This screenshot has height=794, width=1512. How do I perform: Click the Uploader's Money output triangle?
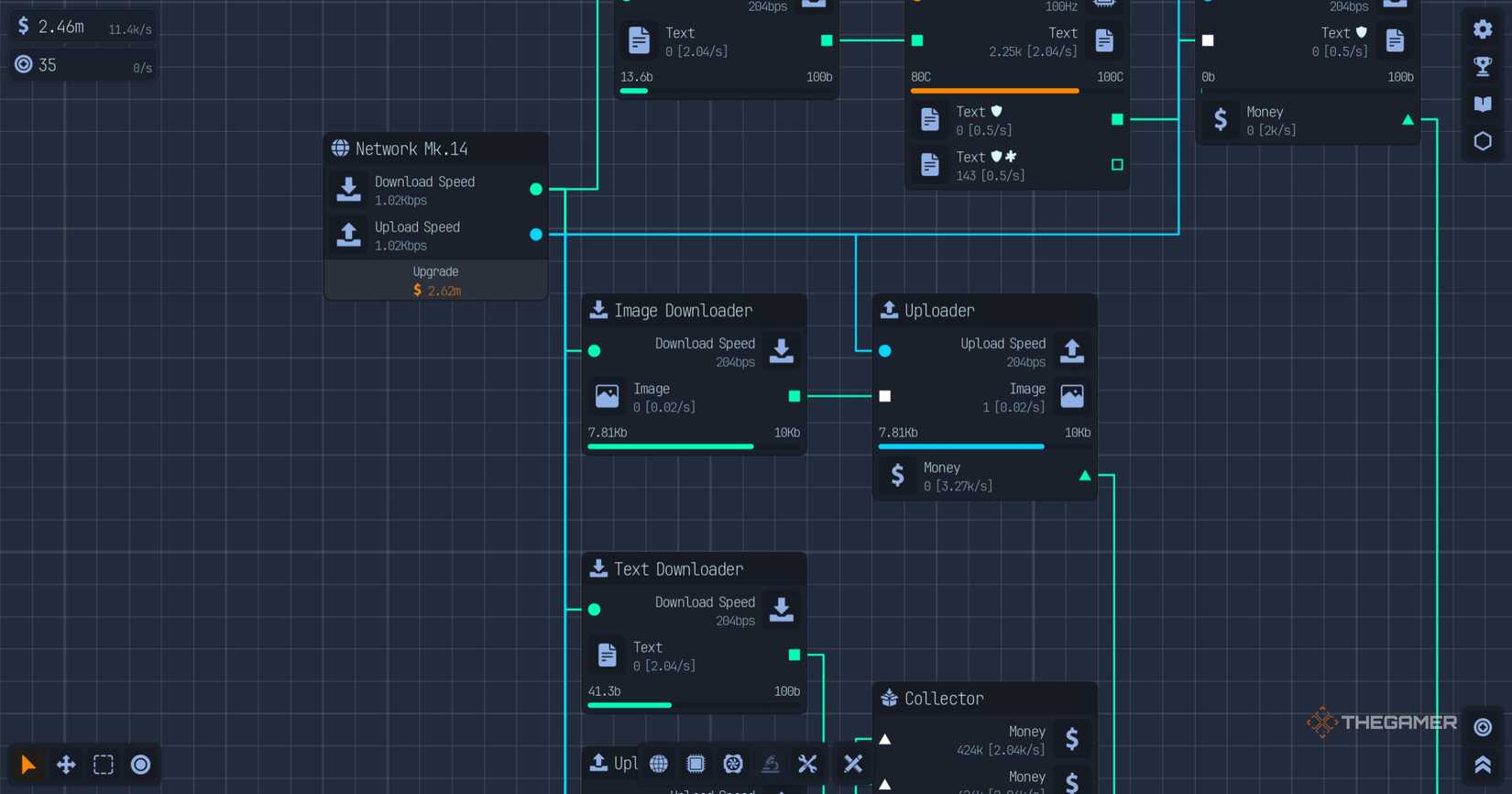click(1085, 476)
